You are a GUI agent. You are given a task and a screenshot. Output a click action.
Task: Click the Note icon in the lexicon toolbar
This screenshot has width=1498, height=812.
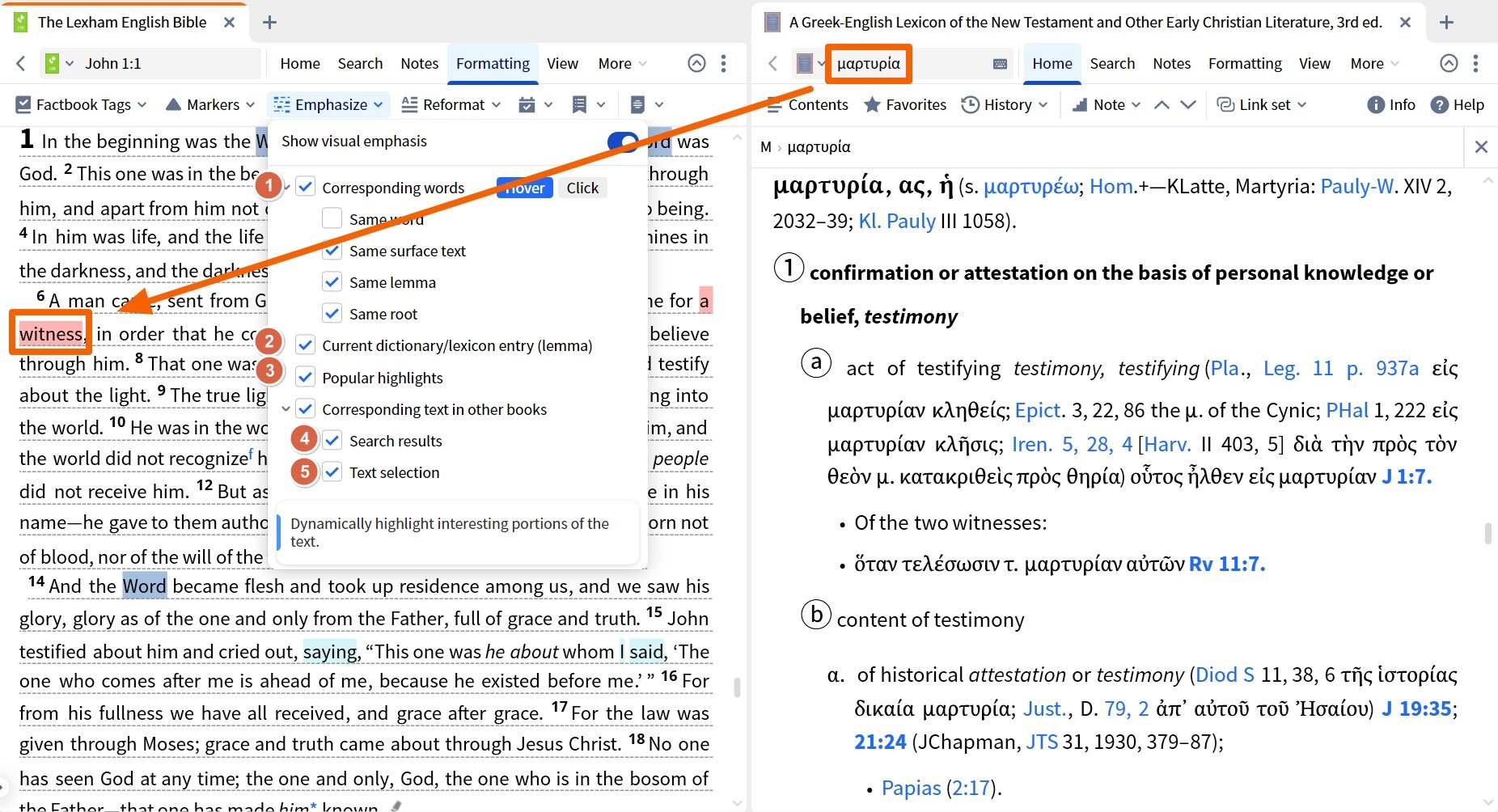[1080, 104]
